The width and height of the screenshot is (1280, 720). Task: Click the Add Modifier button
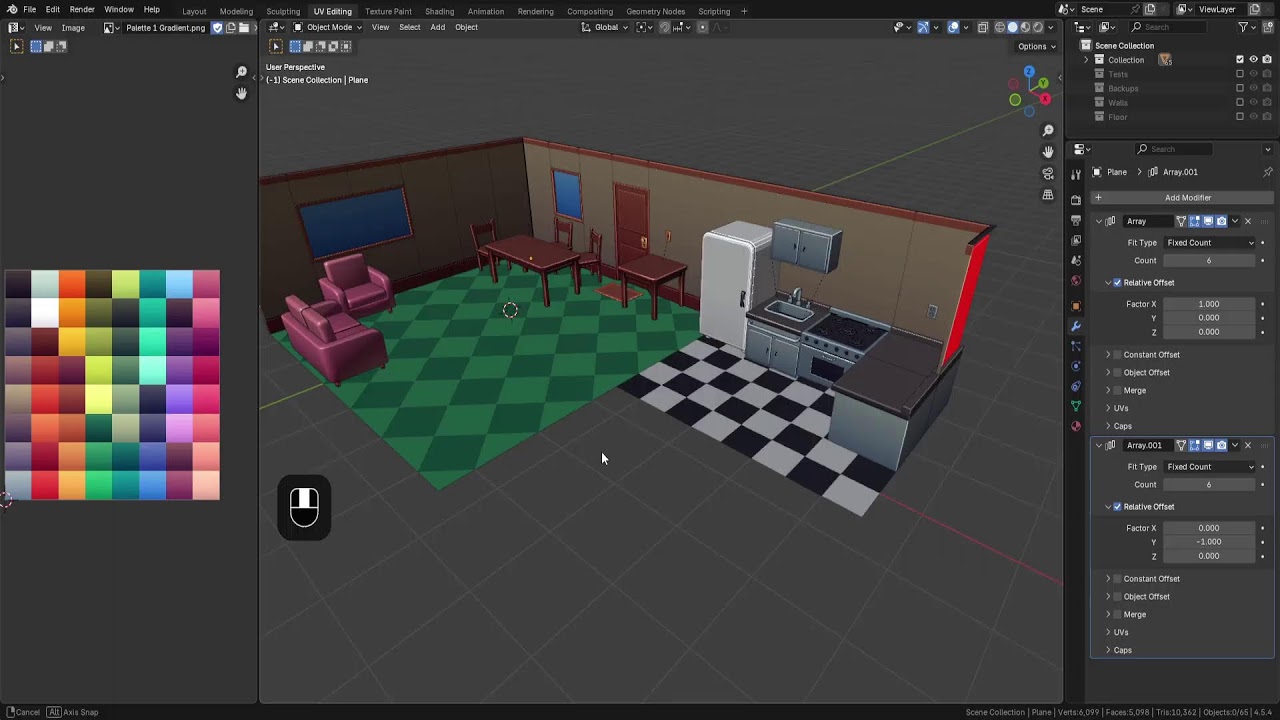pos(1181,198)
